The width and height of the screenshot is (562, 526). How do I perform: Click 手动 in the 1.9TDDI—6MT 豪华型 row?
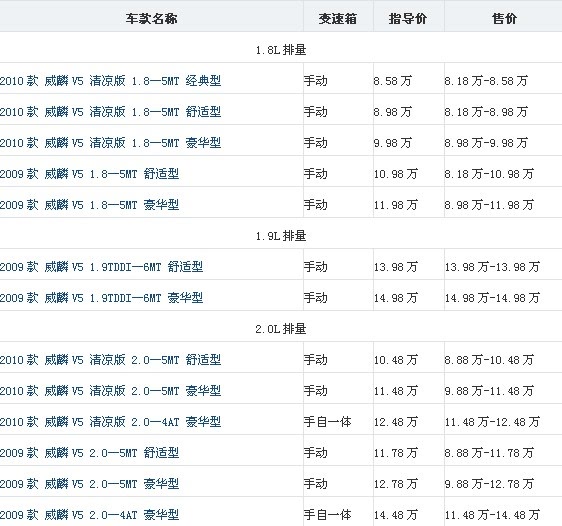coord(316,298)
